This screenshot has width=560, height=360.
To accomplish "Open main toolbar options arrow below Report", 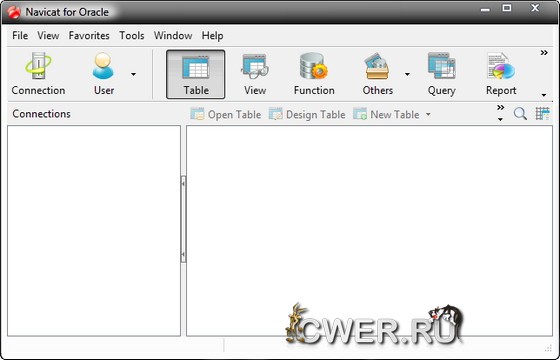I will tap(544, 95).
